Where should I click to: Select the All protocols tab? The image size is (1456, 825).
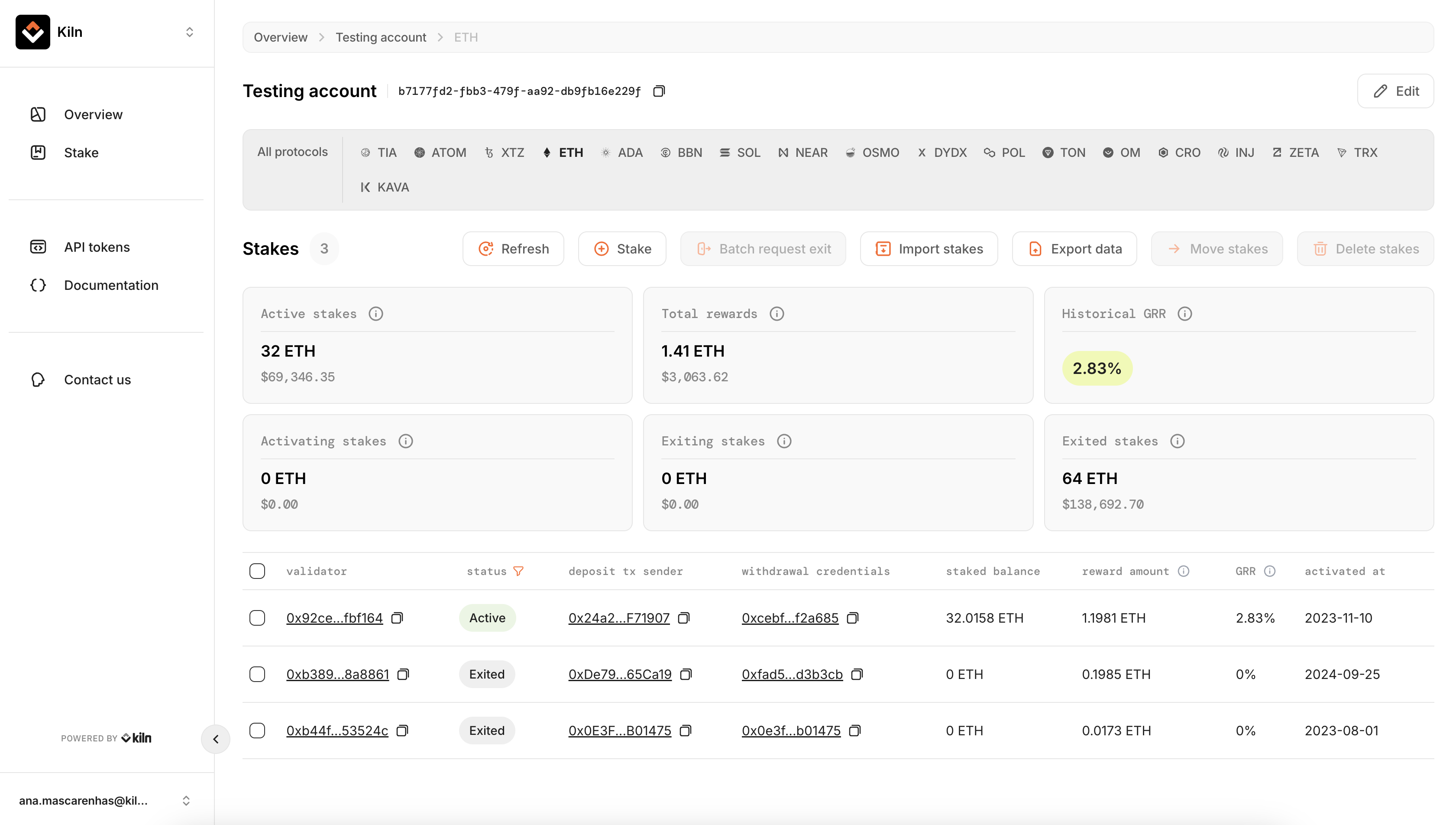(292, 152)
